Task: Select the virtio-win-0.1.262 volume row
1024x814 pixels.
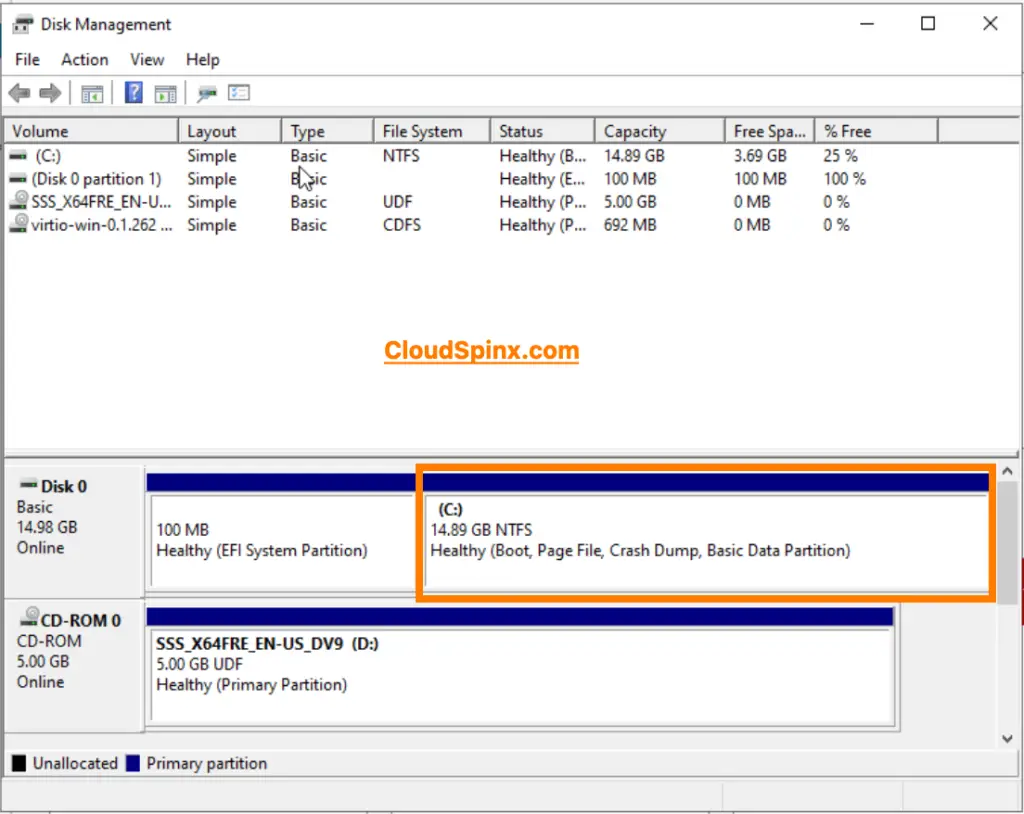Action: [90, 225]
